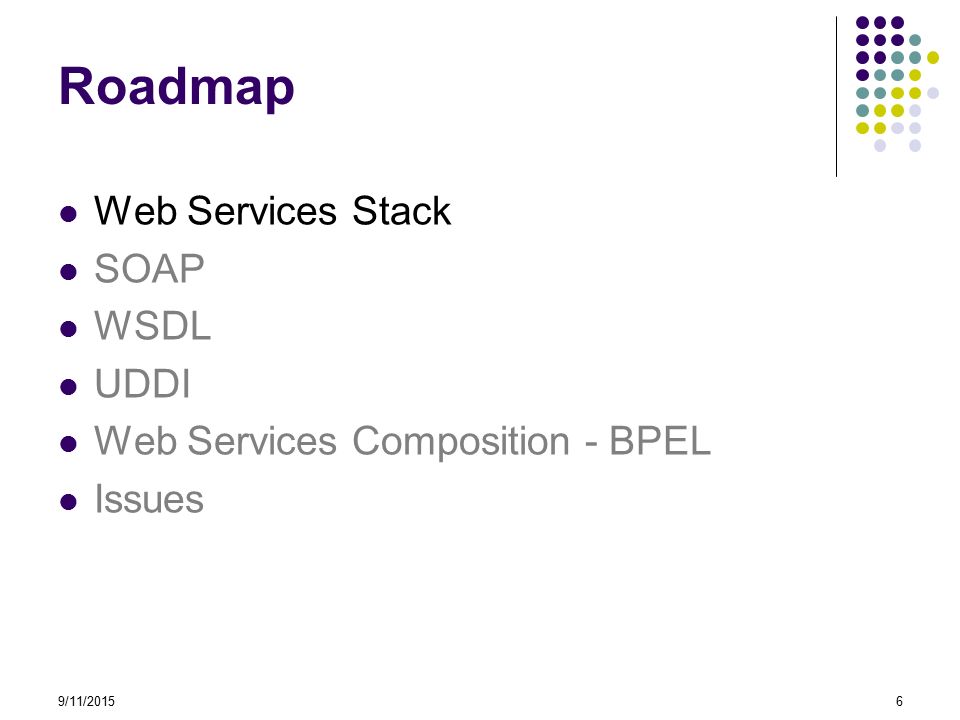Viewport: 960px width, 720px height.
Task: Click the 9/11/2015 date footer
Action: 86,701
